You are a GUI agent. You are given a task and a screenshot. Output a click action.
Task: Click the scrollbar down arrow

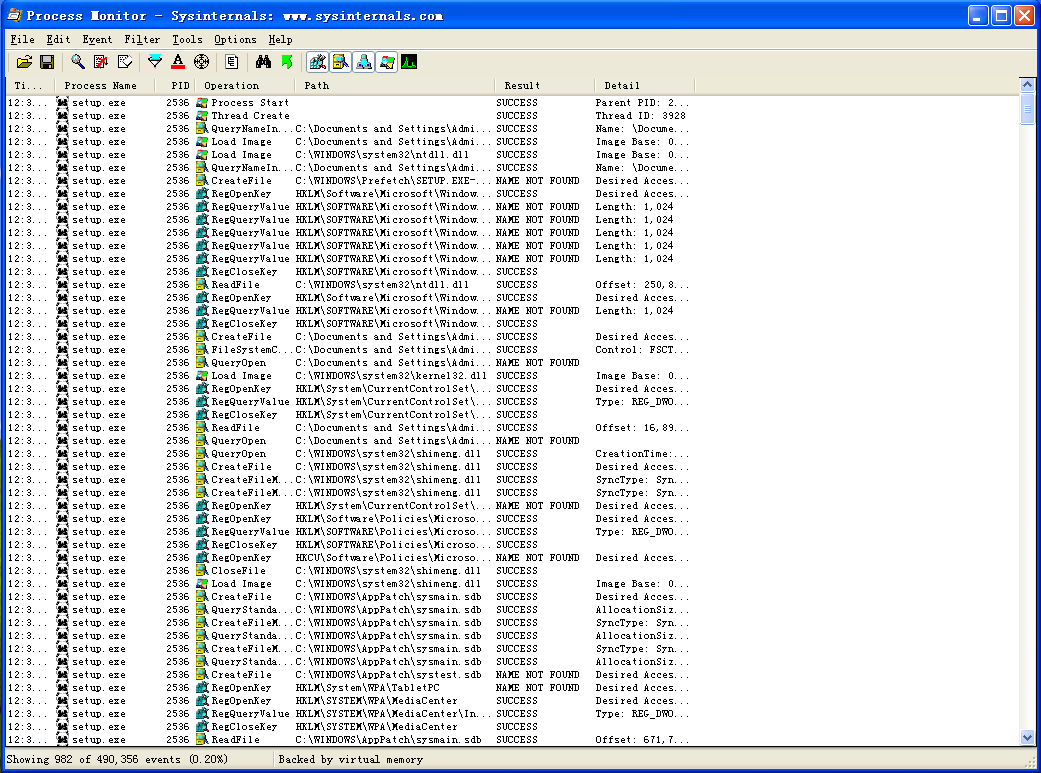pyautogui.click(x=1027, y=737)
